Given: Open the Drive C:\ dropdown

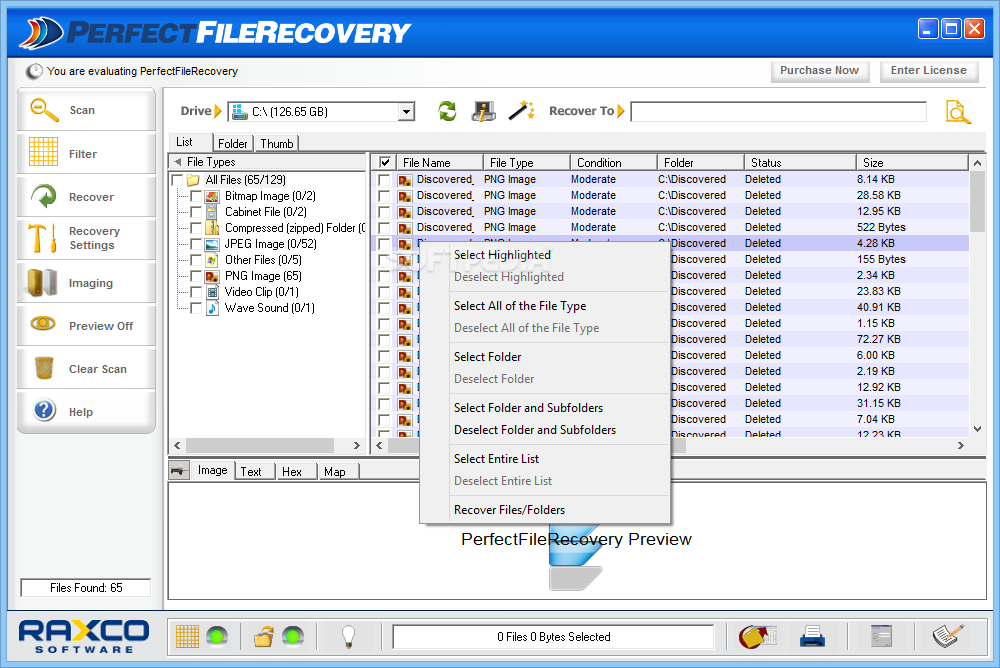Looking at the screenshot, I should (406, 112).
